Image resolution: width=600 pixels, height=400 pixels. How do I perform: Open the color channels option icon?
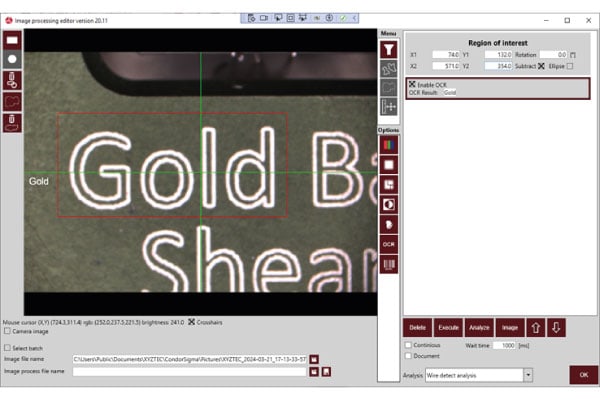389,146
